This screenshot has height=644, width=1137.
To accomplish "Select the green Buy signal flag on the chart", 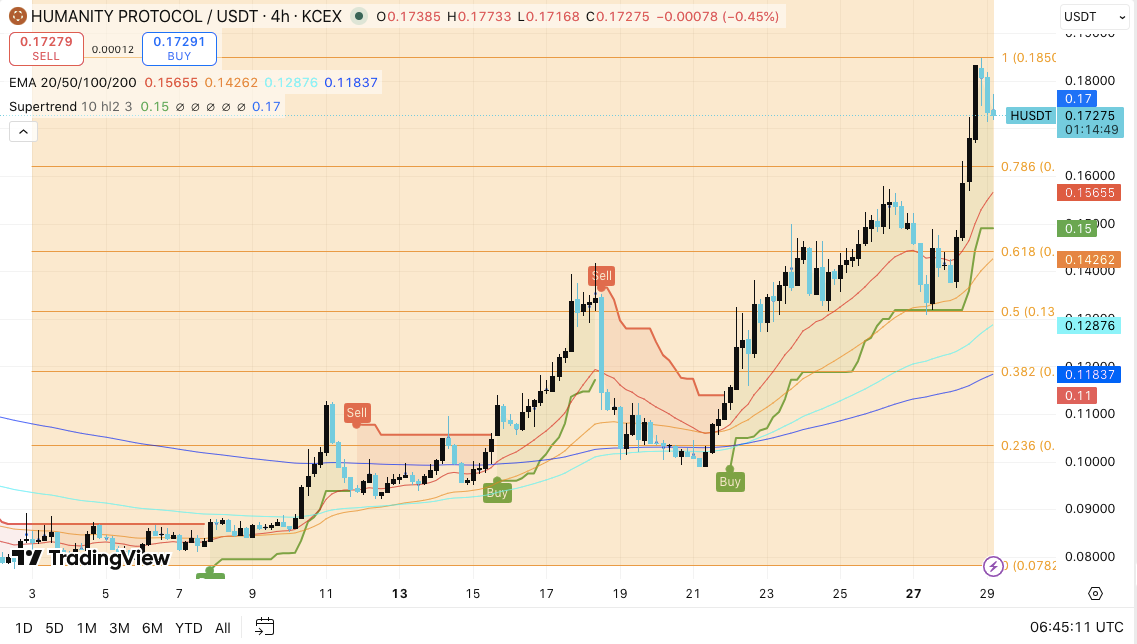I will [x=730, y=481].
